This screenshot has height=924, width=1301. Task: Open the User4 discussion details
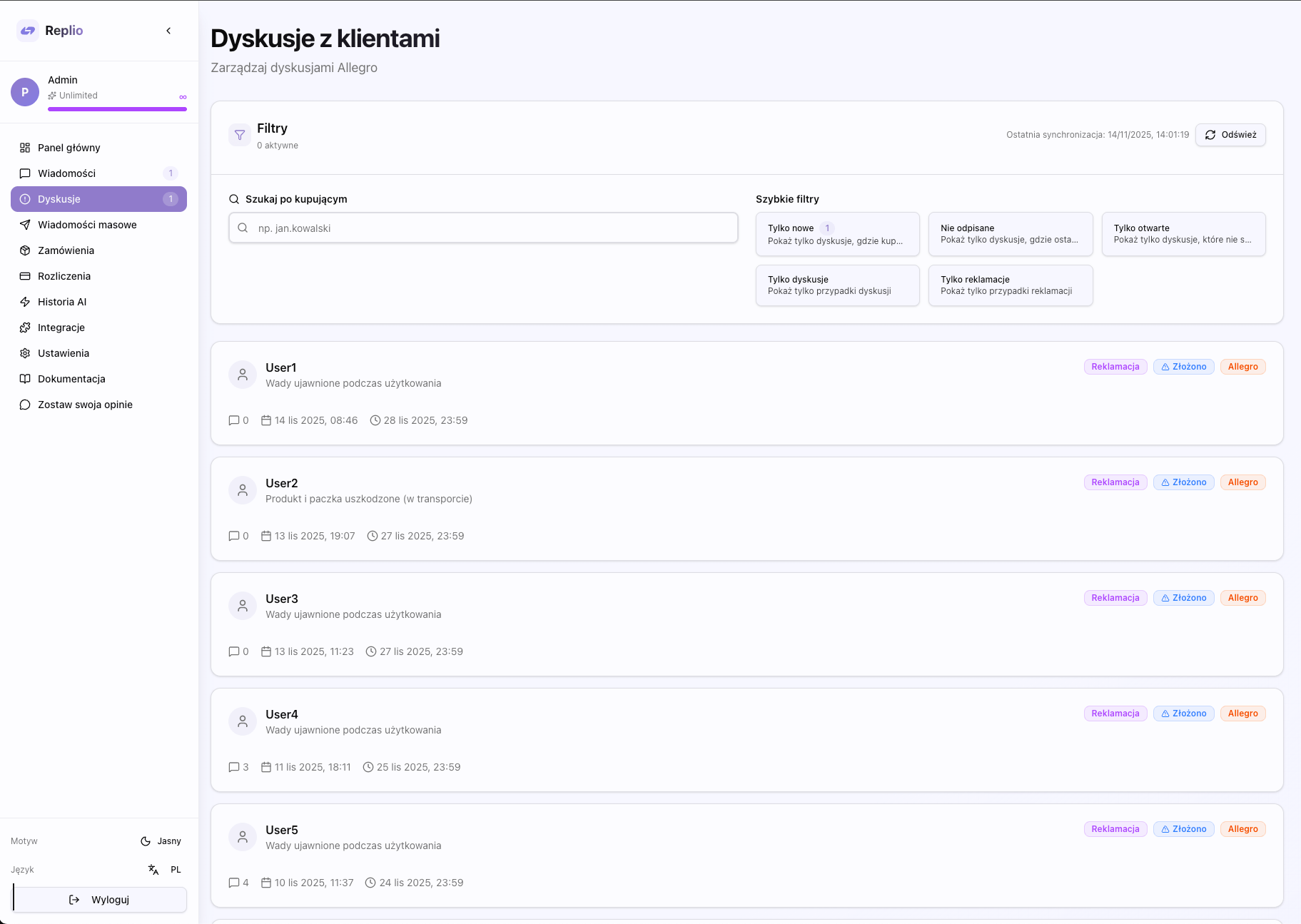pyautogui.click(x=746, y=740)
